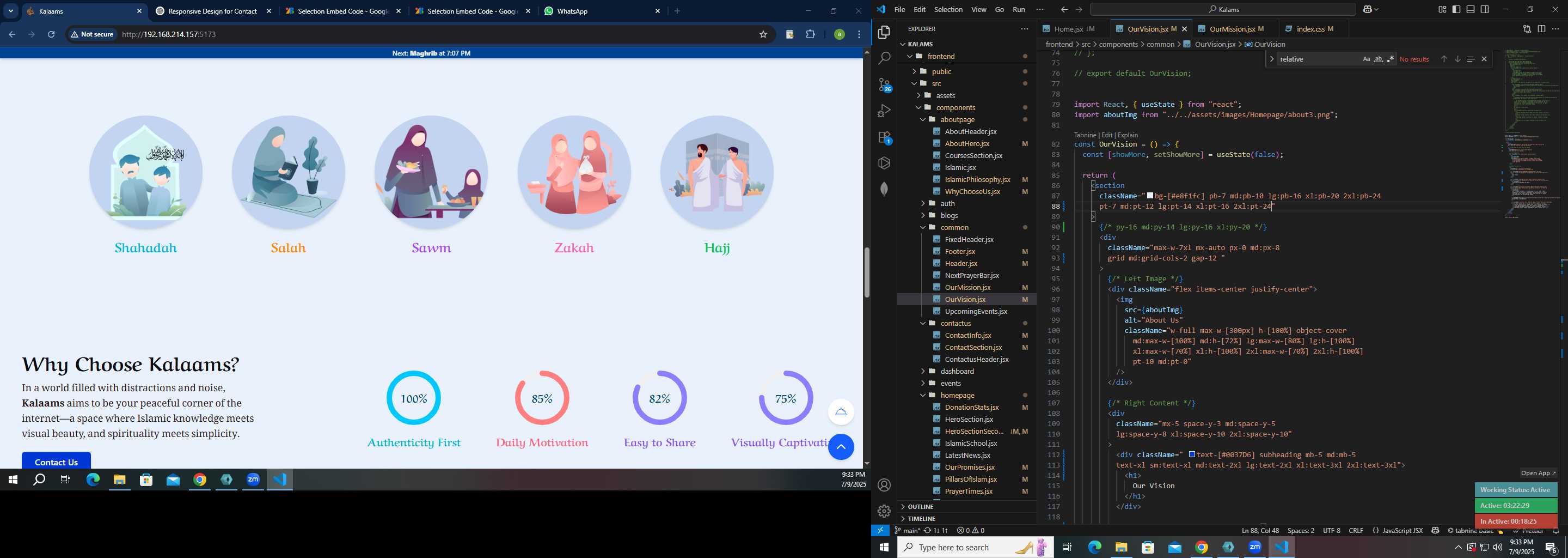
Task: Open the Accounts icon in activity bar
Action: click(x=884, y=485)
